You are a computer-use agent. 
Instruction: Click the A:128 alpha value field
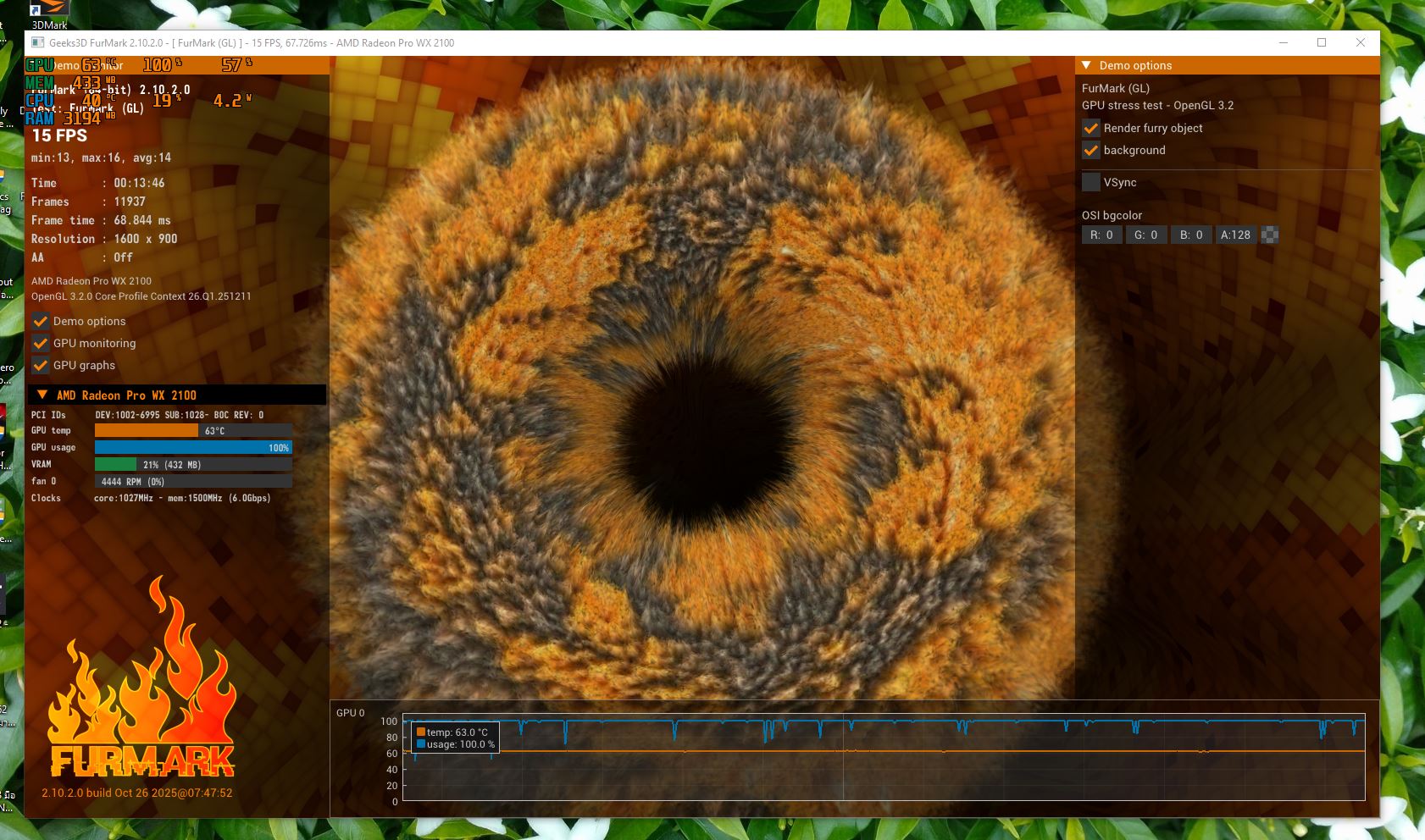pos(1235,235)
